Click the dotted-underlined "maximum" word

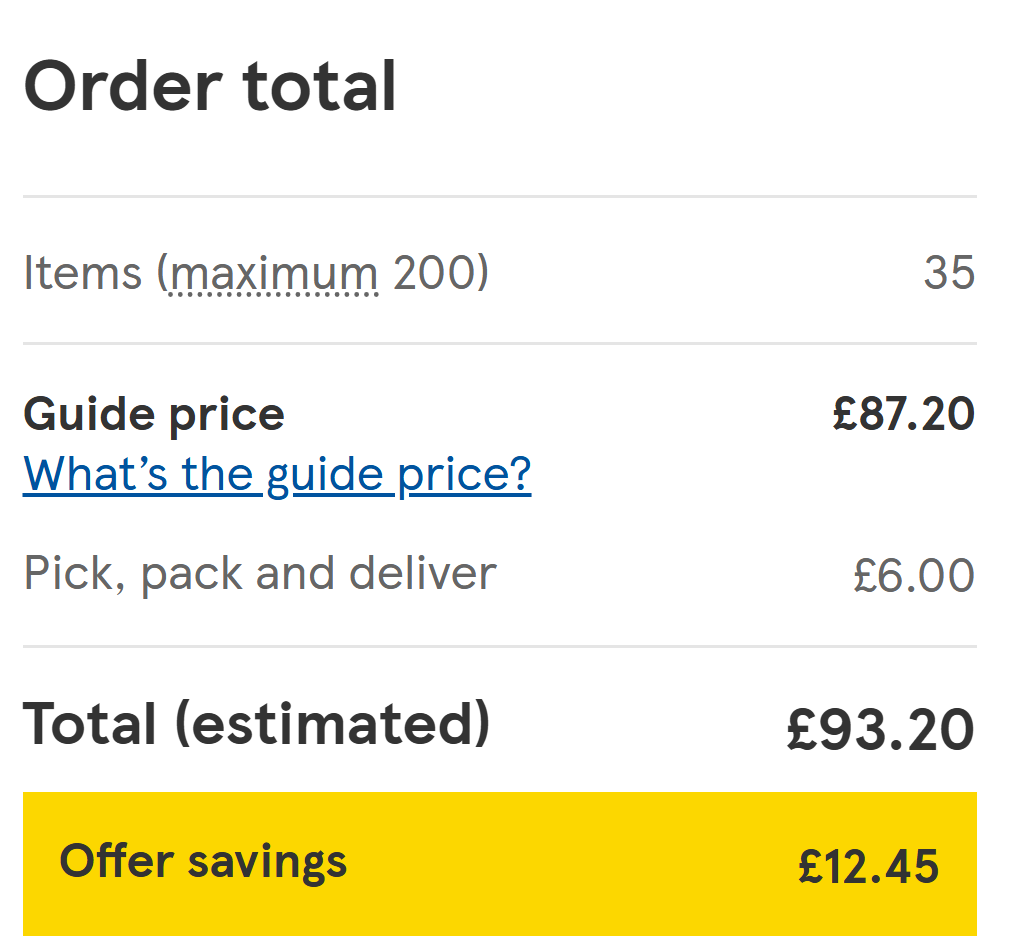(272, 272)
